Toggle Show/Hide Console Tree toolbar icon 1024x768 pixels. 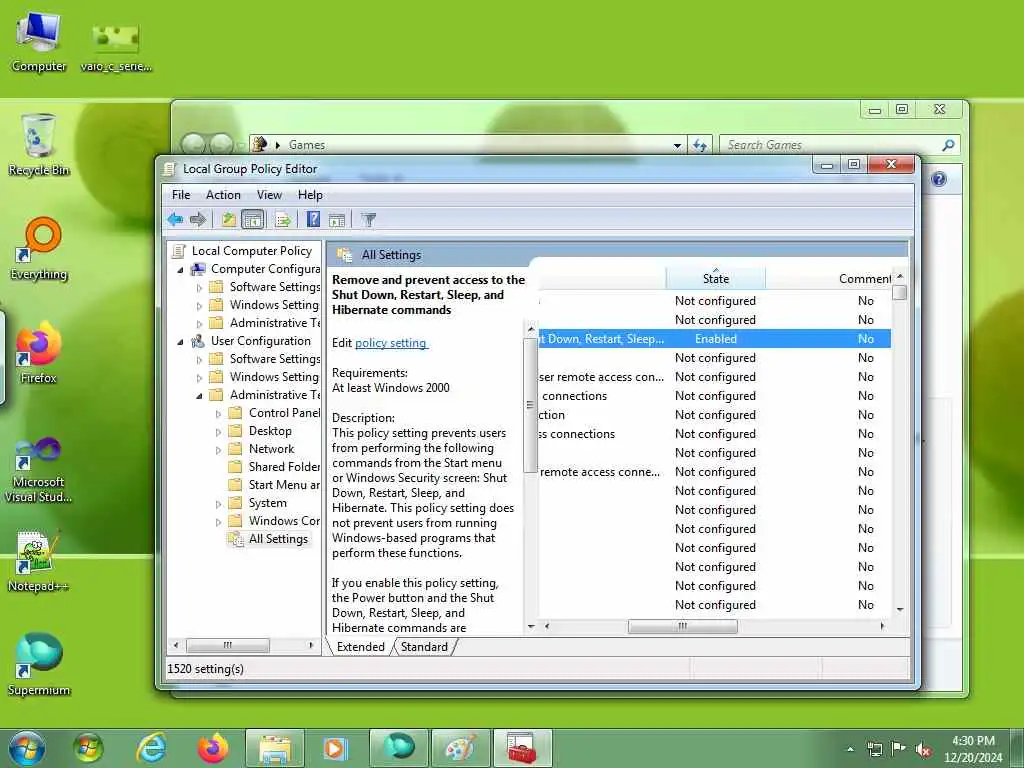click(253, 219)
